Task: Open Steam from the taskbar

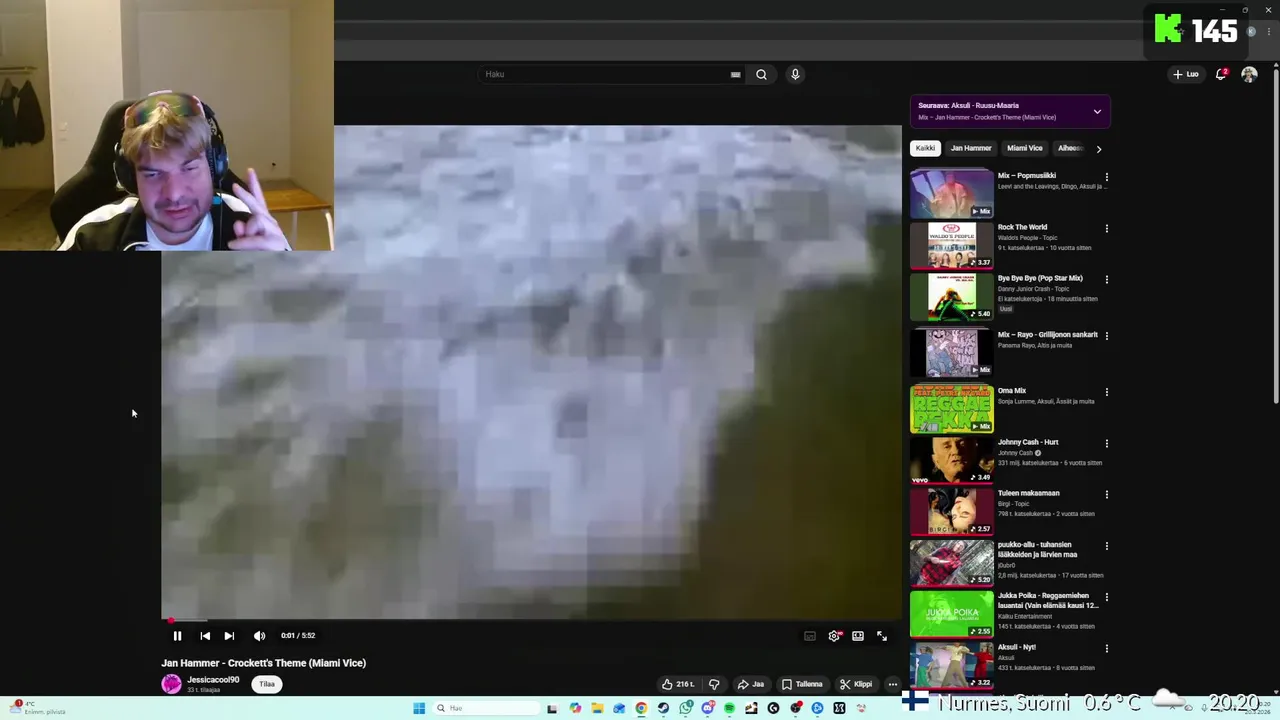Action: pos(663,708)
